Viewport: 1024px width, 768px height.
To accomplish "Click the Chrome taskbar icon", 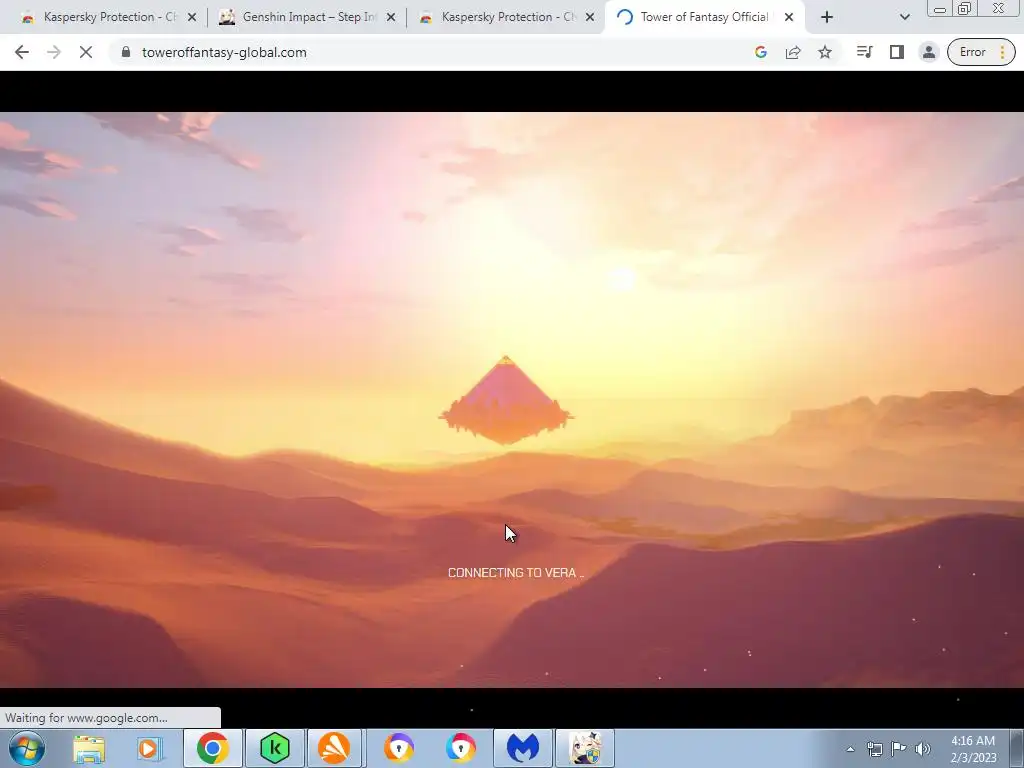I will click(x=212, y=748).
